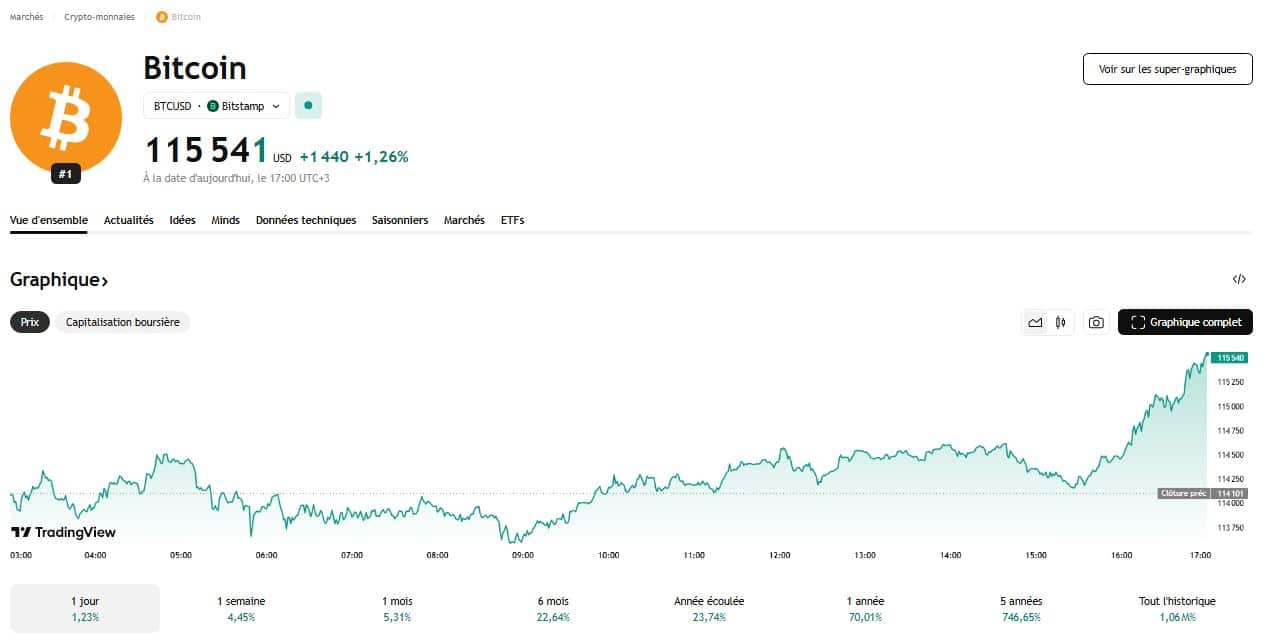The height and width of the screenshot is (643, 1268).
Task: Click the green market status dot
Action: pyautogui.click(x=308, y=105)
